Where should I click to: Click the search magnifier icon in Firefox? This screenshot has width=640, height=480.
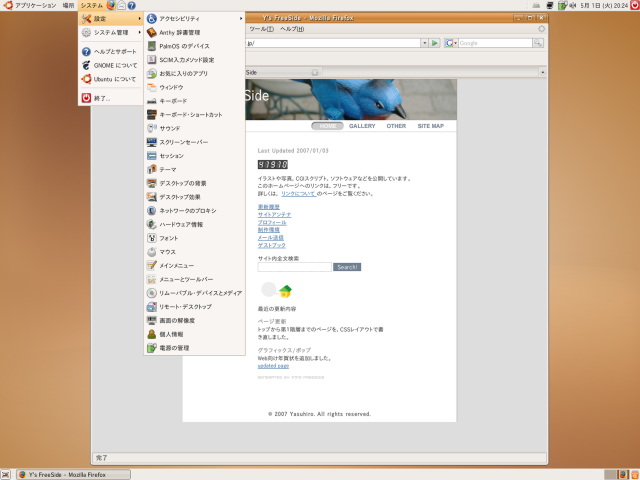coord(539,43)
